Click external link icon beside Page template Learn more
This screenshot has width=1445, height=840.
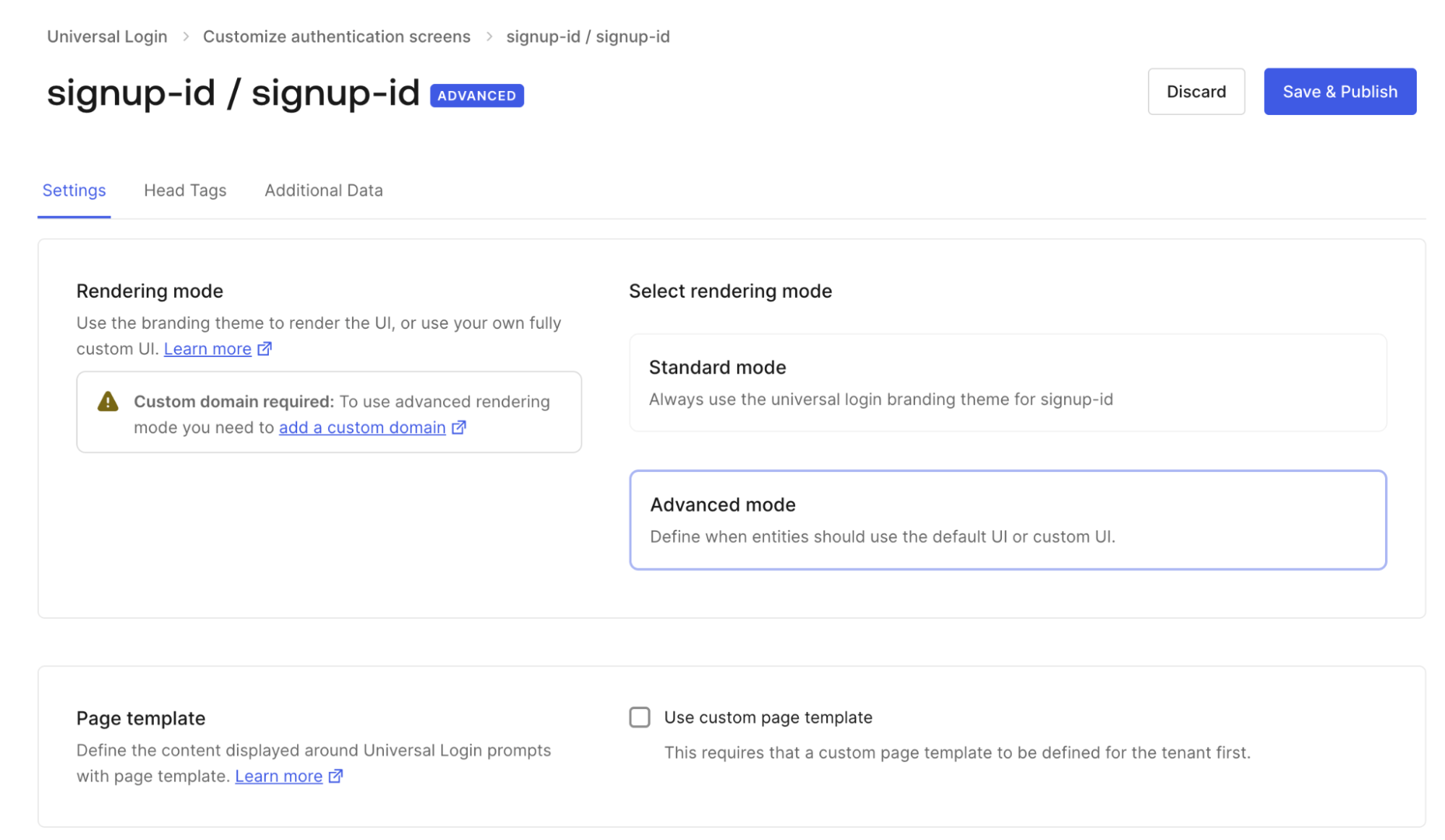click(335, 776)
